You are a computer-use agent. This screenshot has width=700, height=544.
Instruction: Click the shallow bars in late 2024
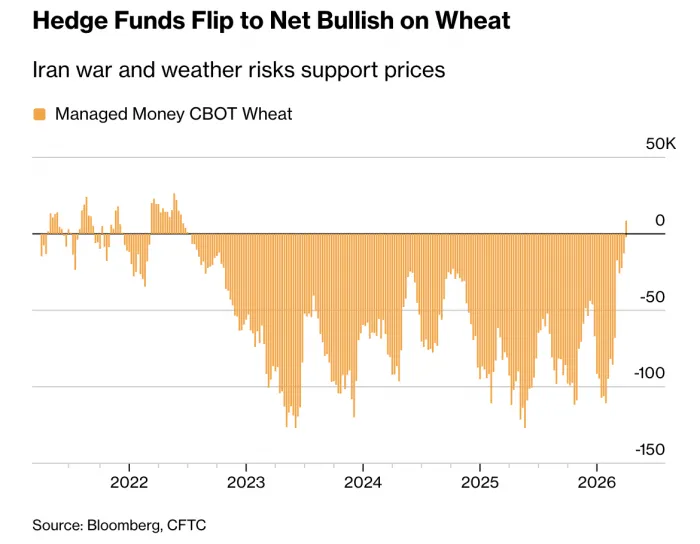pyautogui.click(x=452, y=255)
